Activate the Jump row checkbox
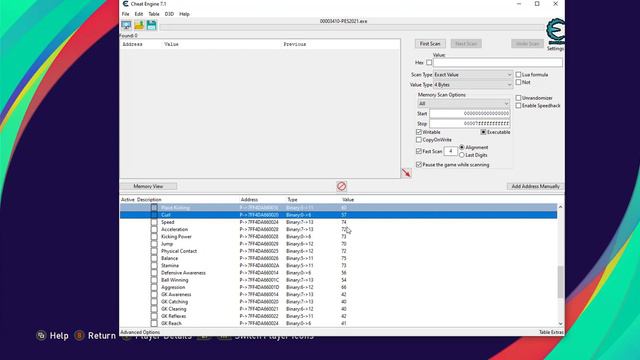Image resolution: width=640 pixels, height=360 pixels. (x=154, y=244)
